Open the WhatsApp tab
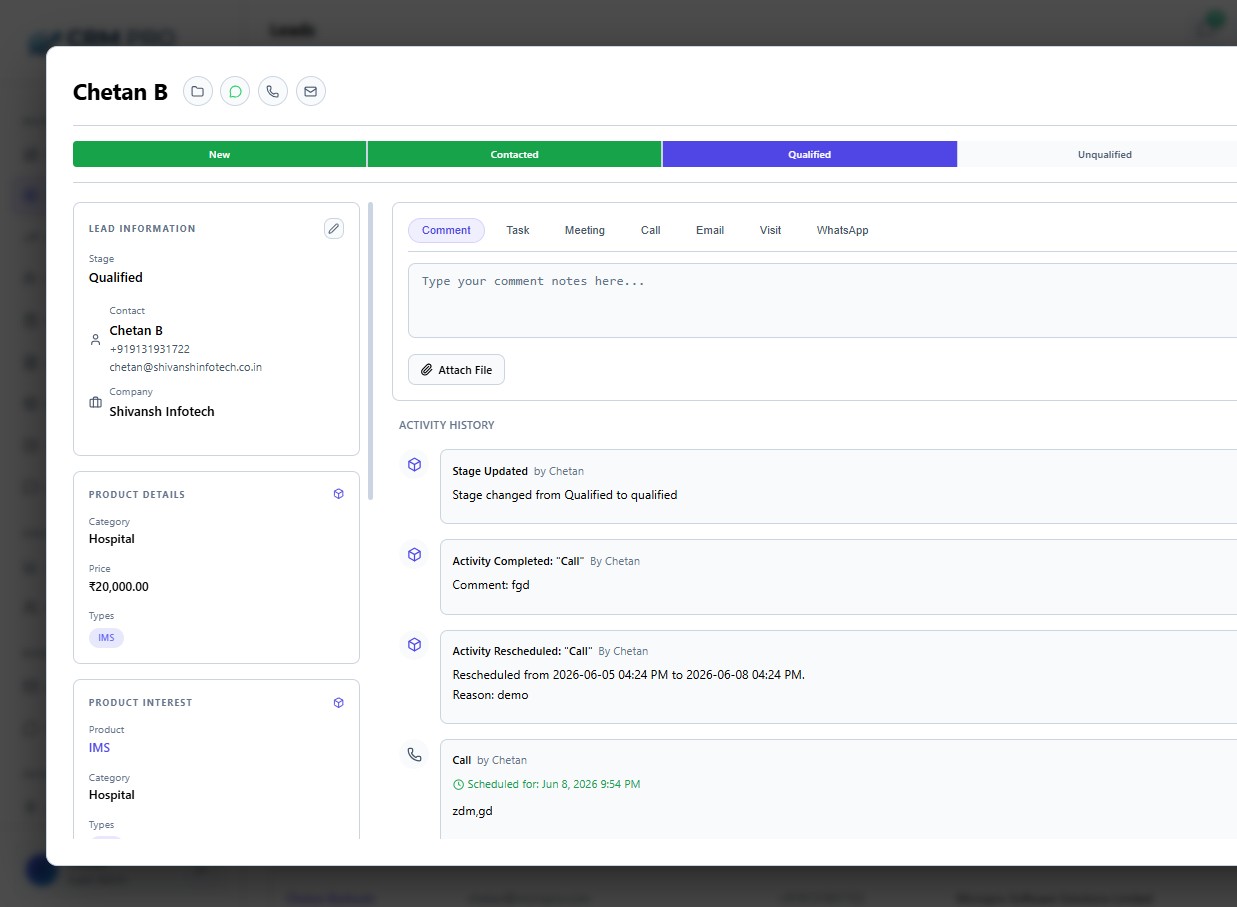1237x907 pixels. [843, 230]
